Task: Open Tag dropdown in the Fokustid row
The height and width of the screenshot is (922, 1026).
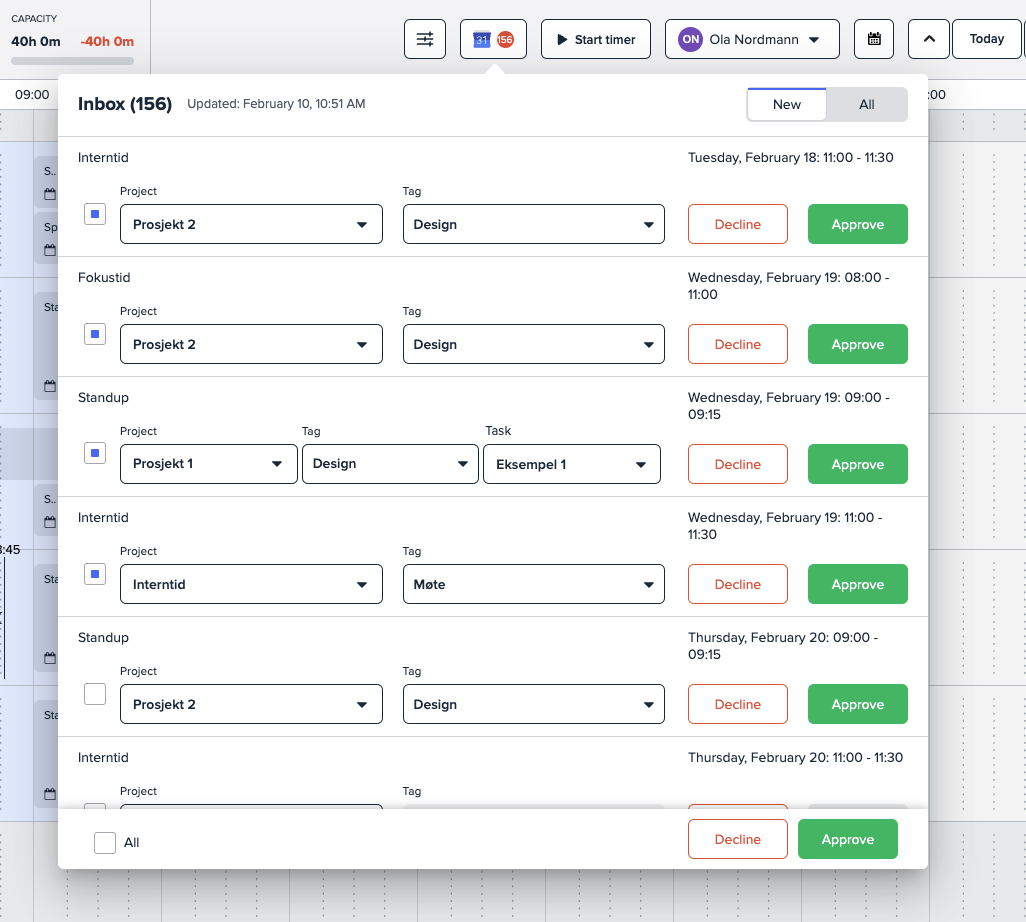Action: [x=534, y=344]
